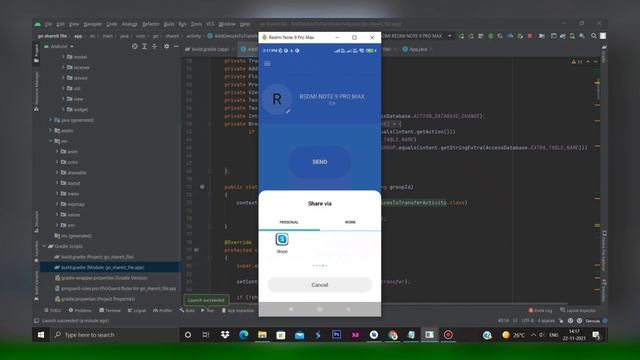Open the Project panel gear settings

coord(167,47)
